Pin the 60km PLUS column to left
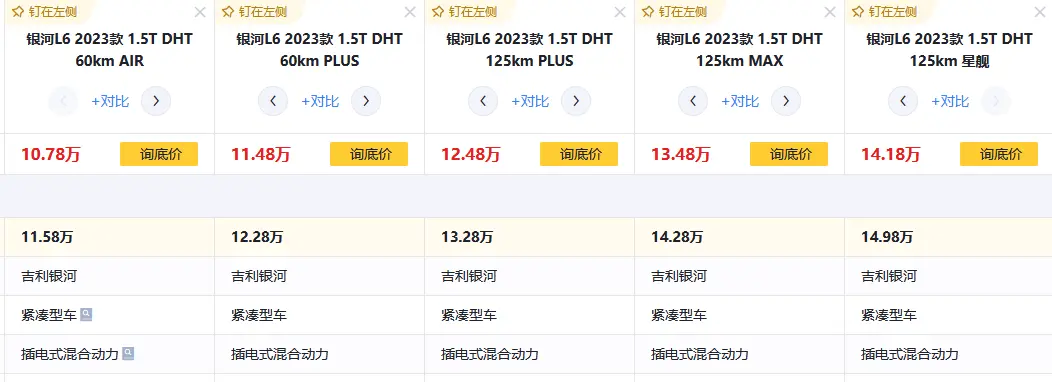The width and height of the screenshot is (1052, 382). point(254,11)
